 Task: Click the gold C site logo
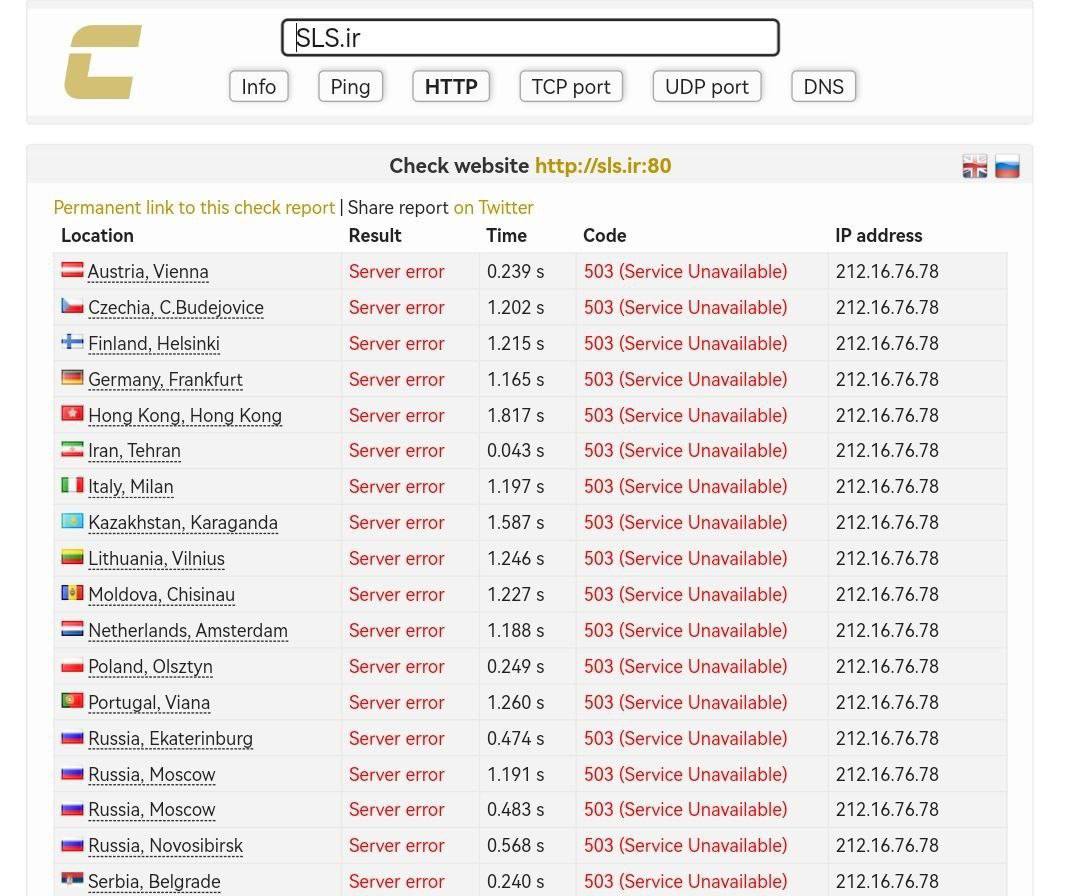tap(103, 62)
